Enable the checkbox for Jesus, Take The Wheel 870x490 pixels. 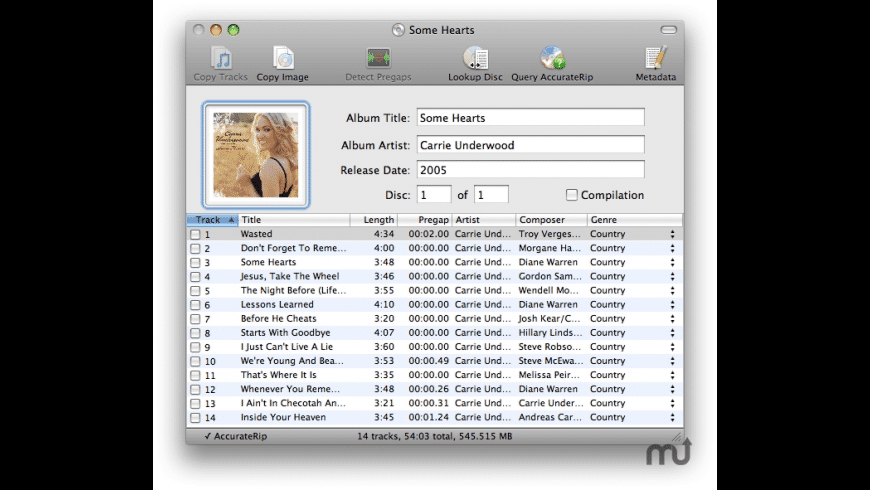pyautogui.click(x=195, y=276)
